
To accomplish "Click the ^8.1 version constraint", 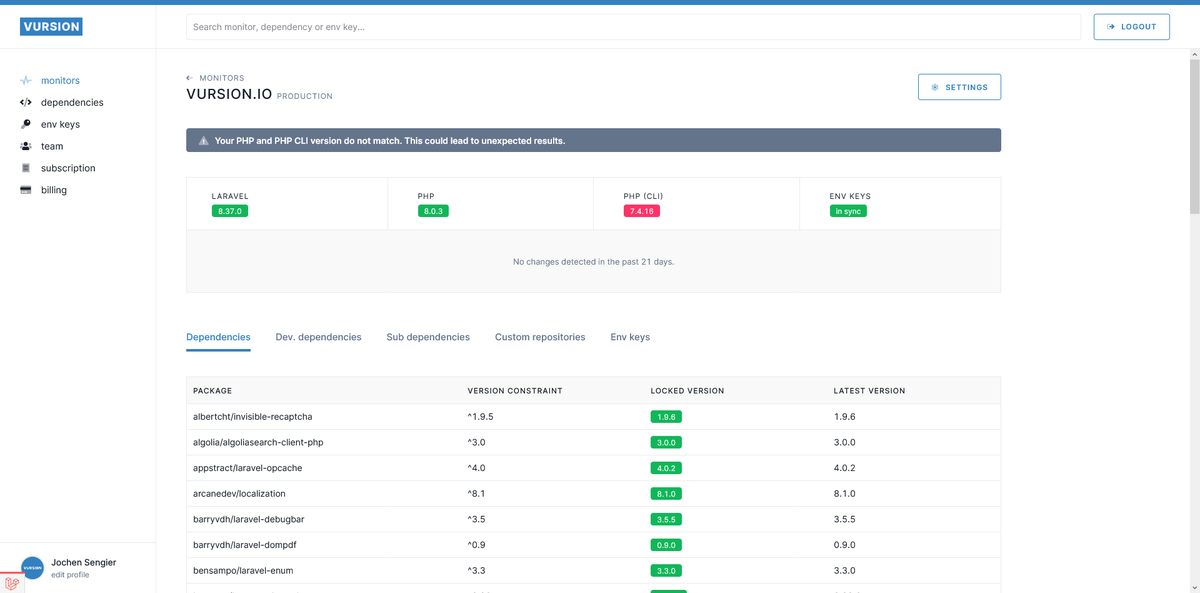I will click(x=476, y=494).
